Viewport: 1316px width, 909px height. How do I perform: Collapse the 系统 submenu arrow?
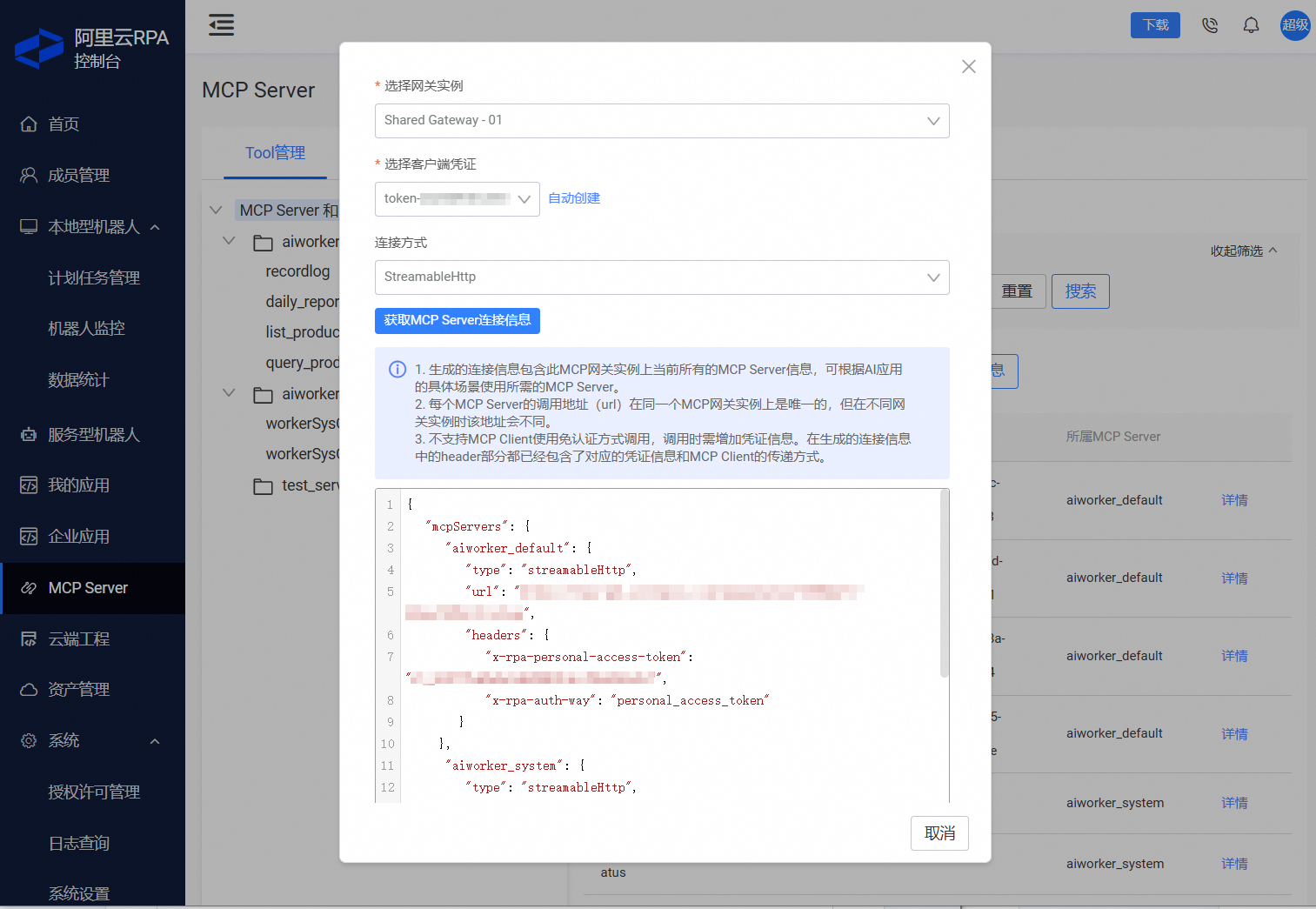pos(155,741)
